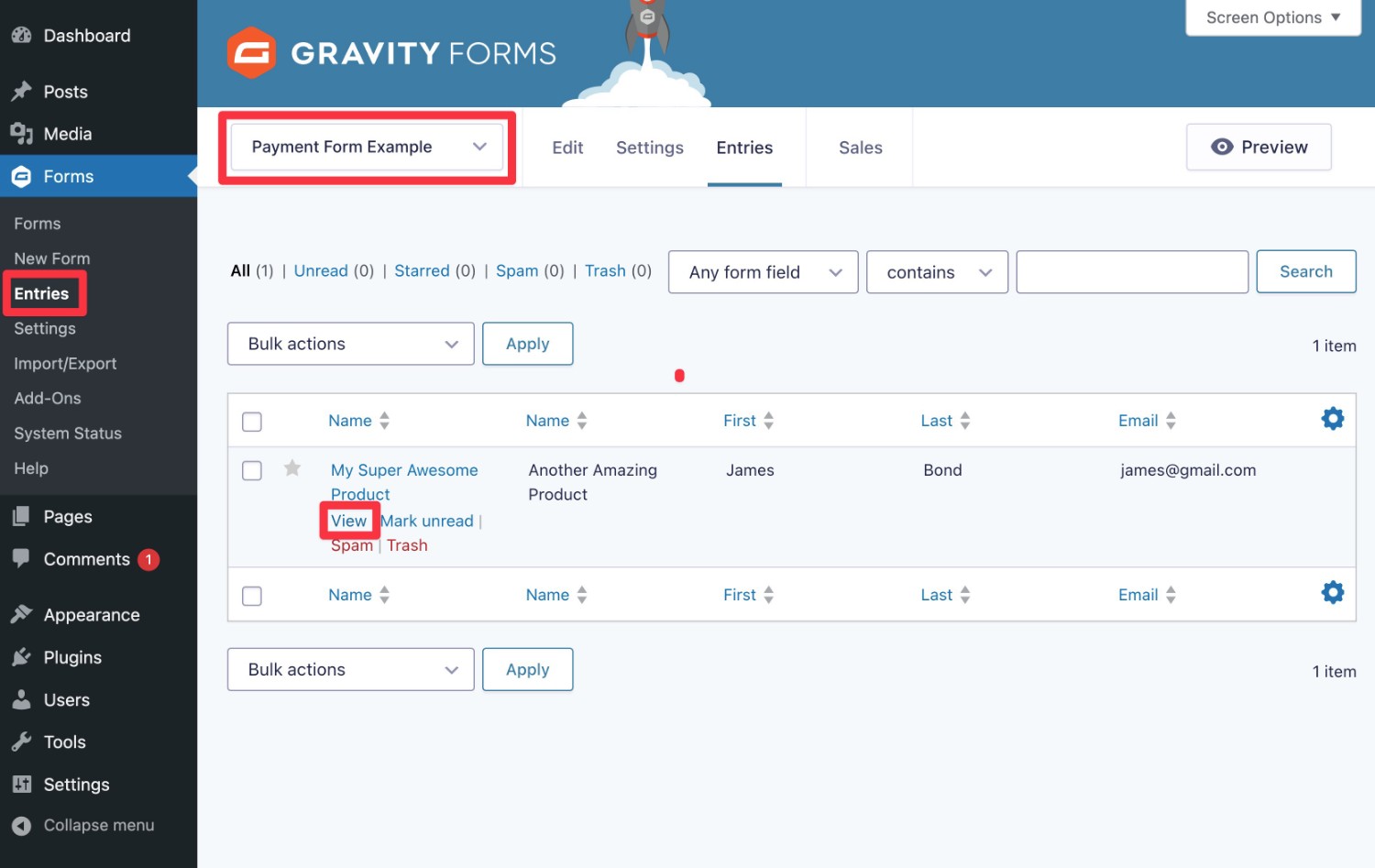Tick the bottom select-all checkbox
Screen dimensions: 1375x868
point(251,595)
